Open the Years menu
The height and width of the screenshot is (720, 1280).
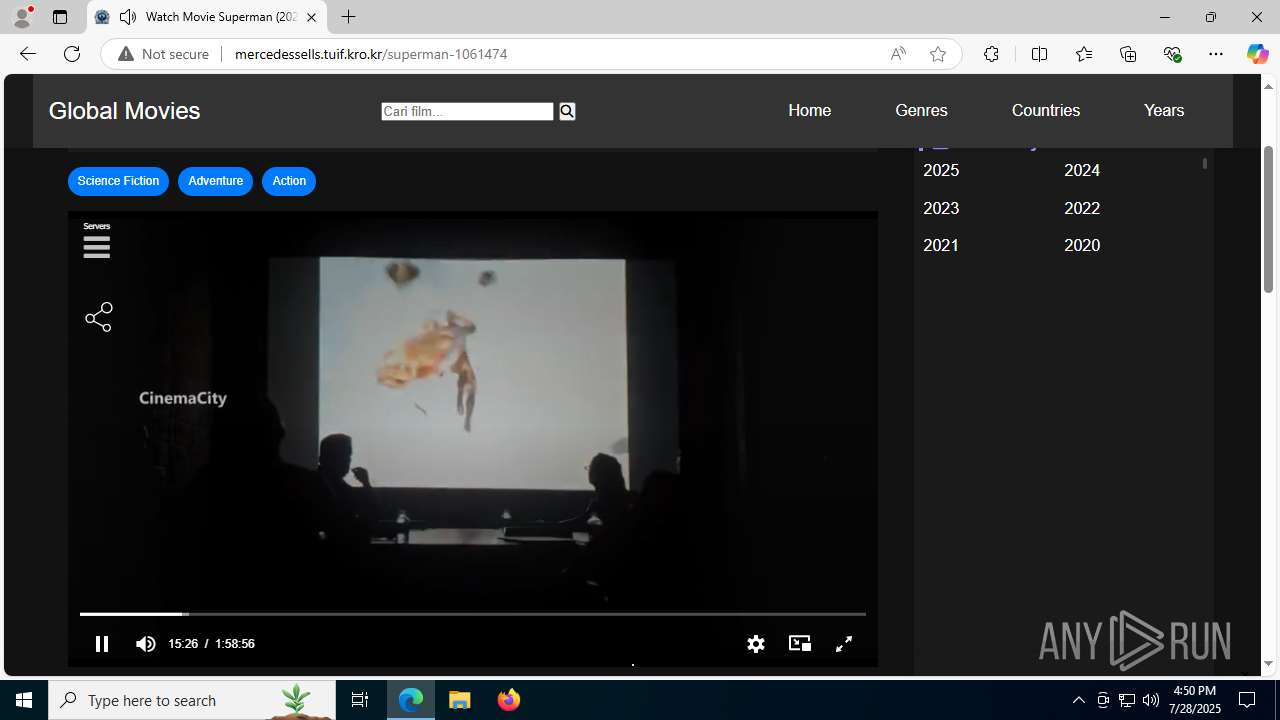pyautogui.click(x=1164, y=110)
